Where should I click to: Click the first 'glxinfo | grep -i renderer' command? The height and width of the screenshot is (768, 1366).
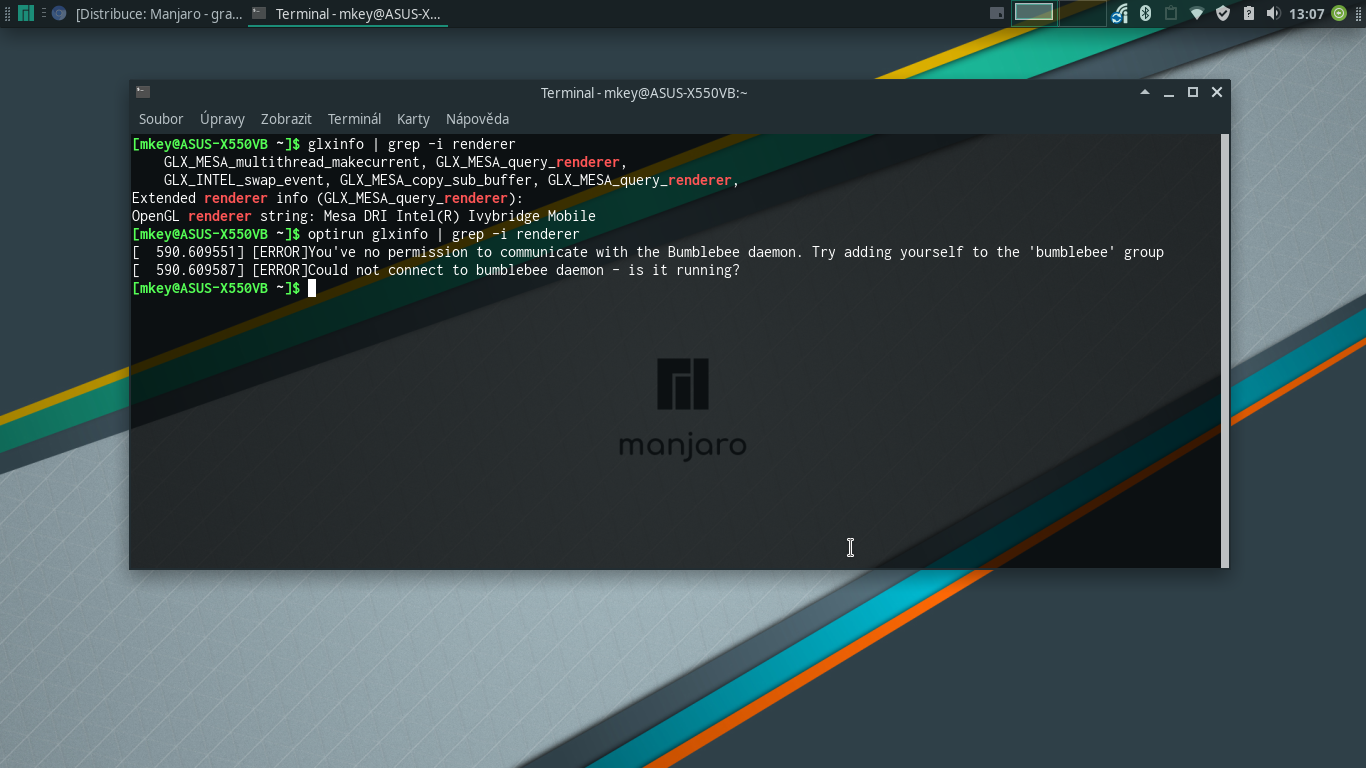coord(411,144)
